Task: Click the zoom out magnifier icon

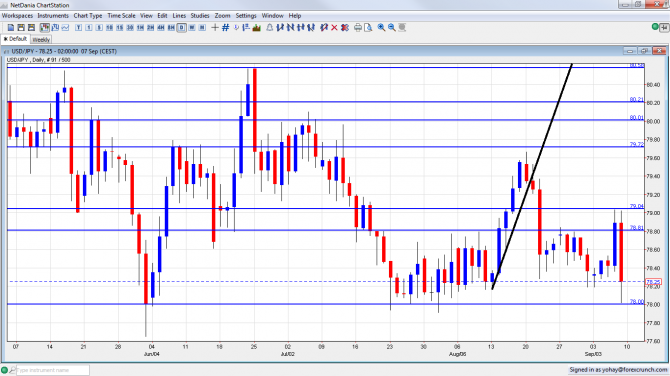Action: (x=391, y=27)
